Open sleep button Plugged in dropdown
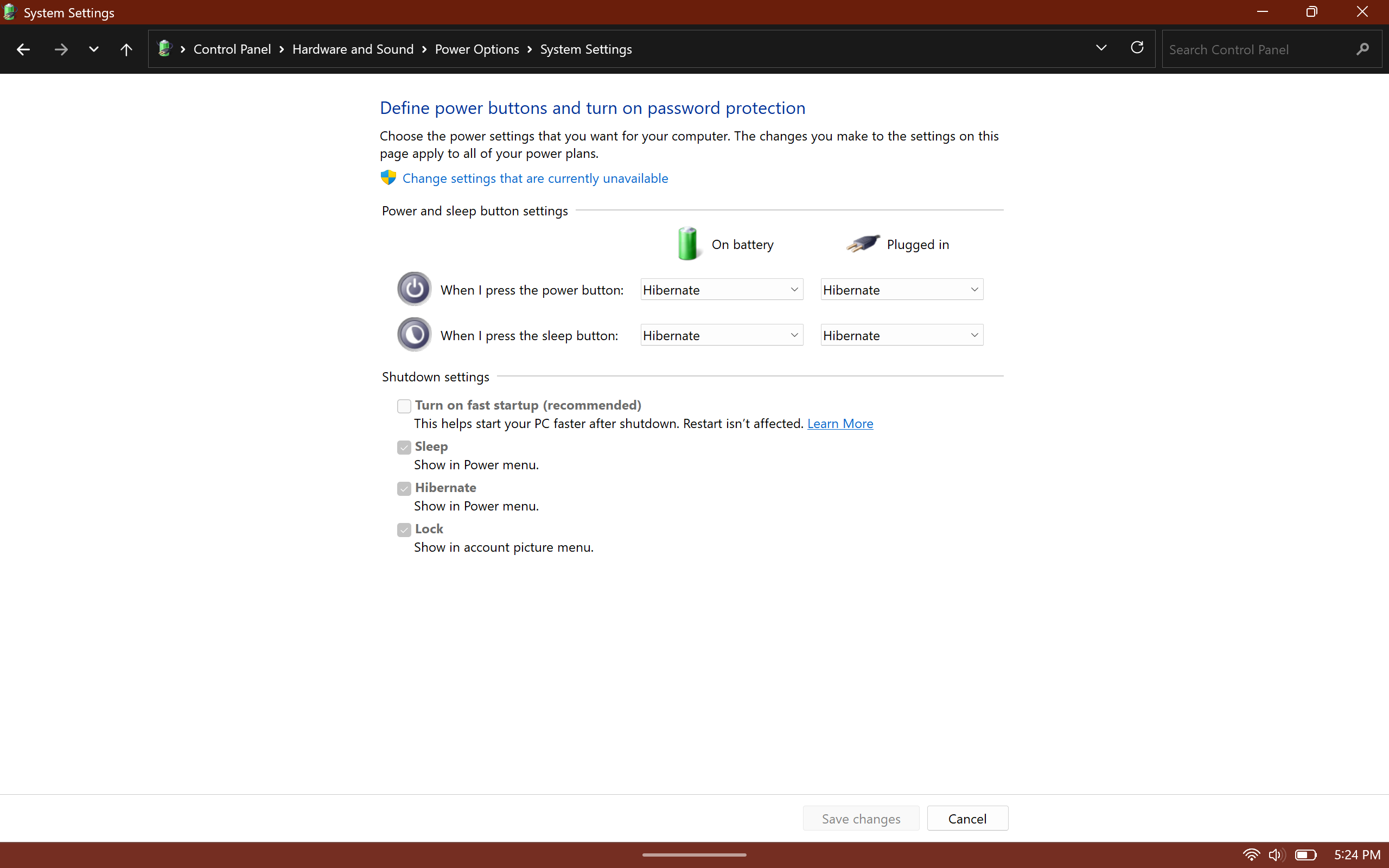1389x868 pixels. 901,335
